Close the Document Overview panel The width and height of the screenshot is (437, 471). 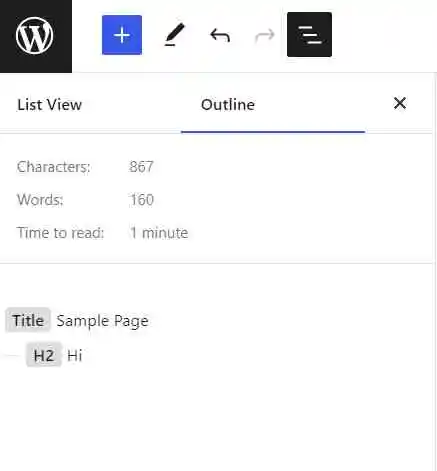(x=400, y=103)
